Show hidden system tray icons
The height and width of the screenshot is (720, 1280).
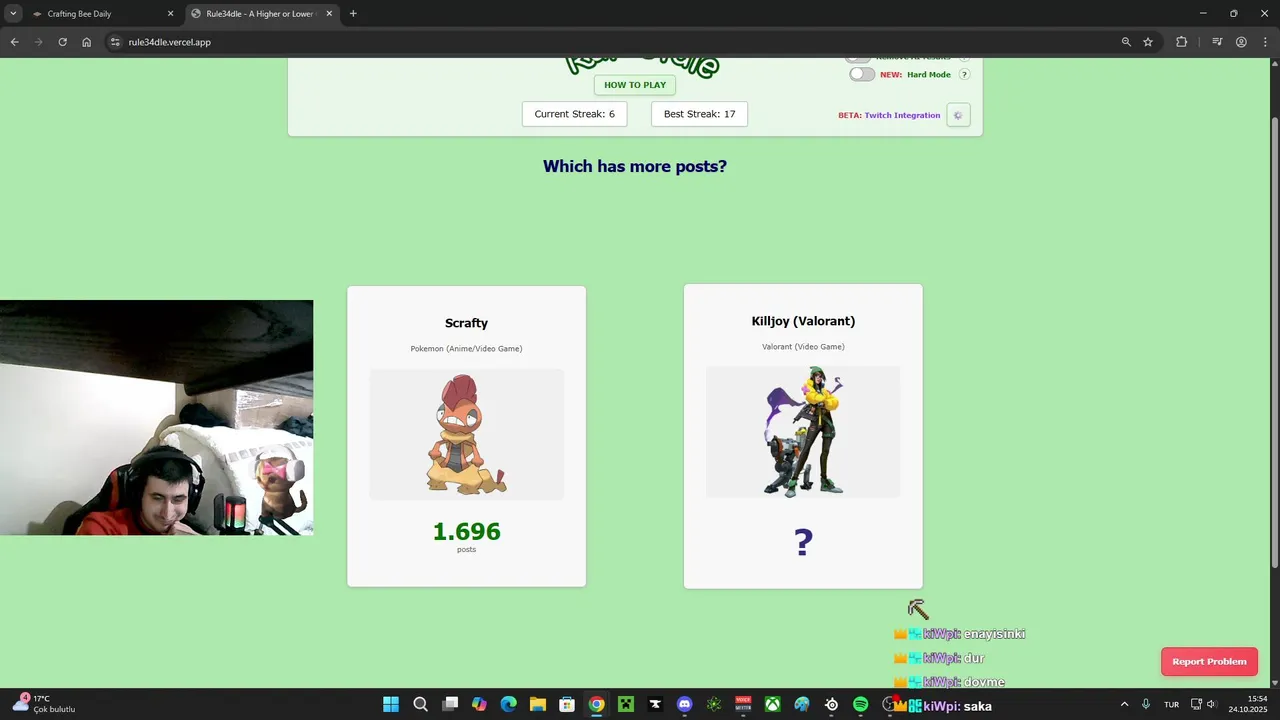click(x=1124, y=704)
